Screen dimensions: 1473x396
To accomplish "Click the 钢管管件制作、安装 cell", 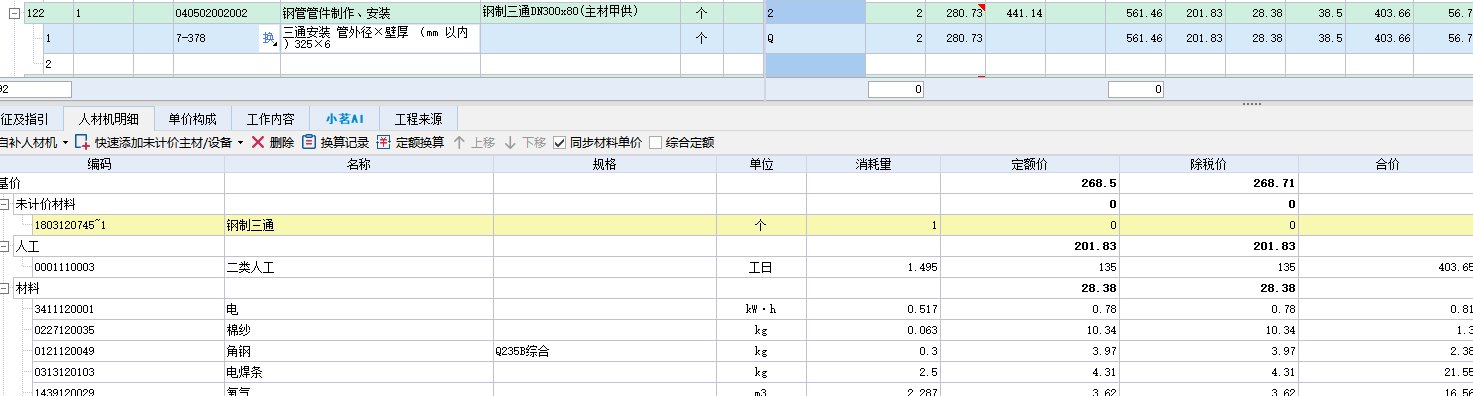I will [x=380, y=13].
